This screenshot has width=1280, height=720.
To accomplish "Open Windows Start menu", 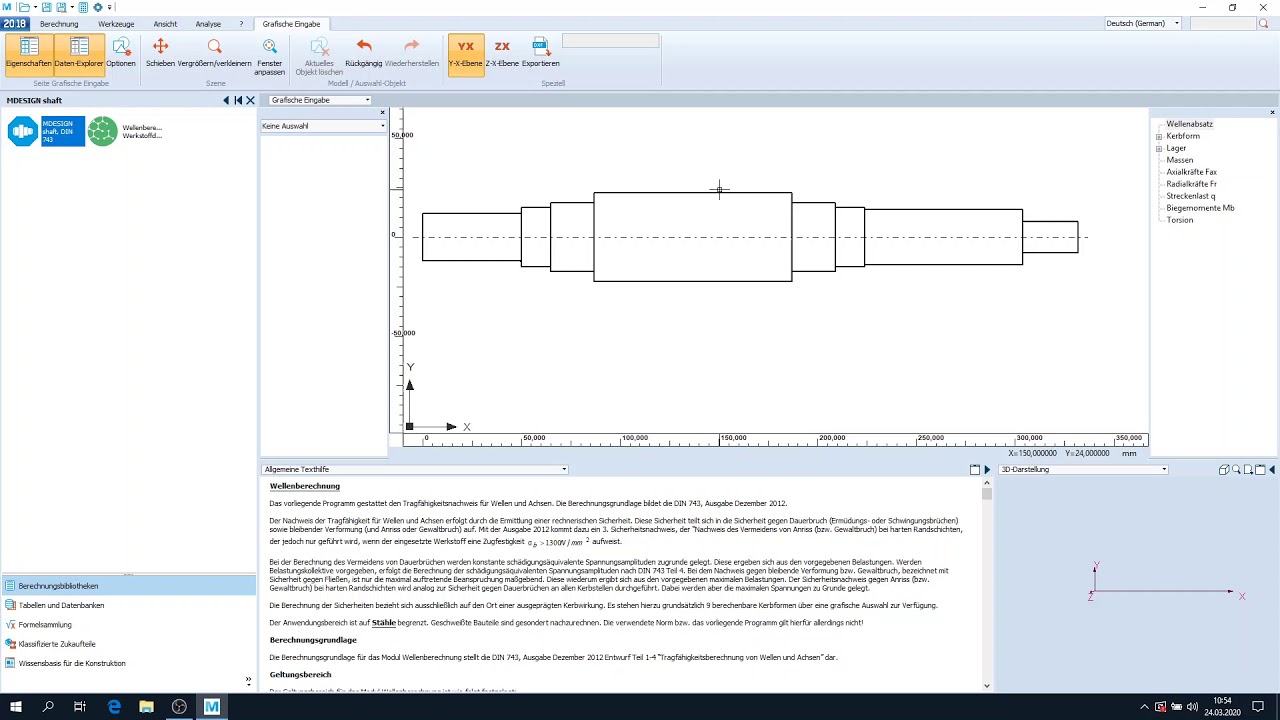I will [x=16, y=707].
